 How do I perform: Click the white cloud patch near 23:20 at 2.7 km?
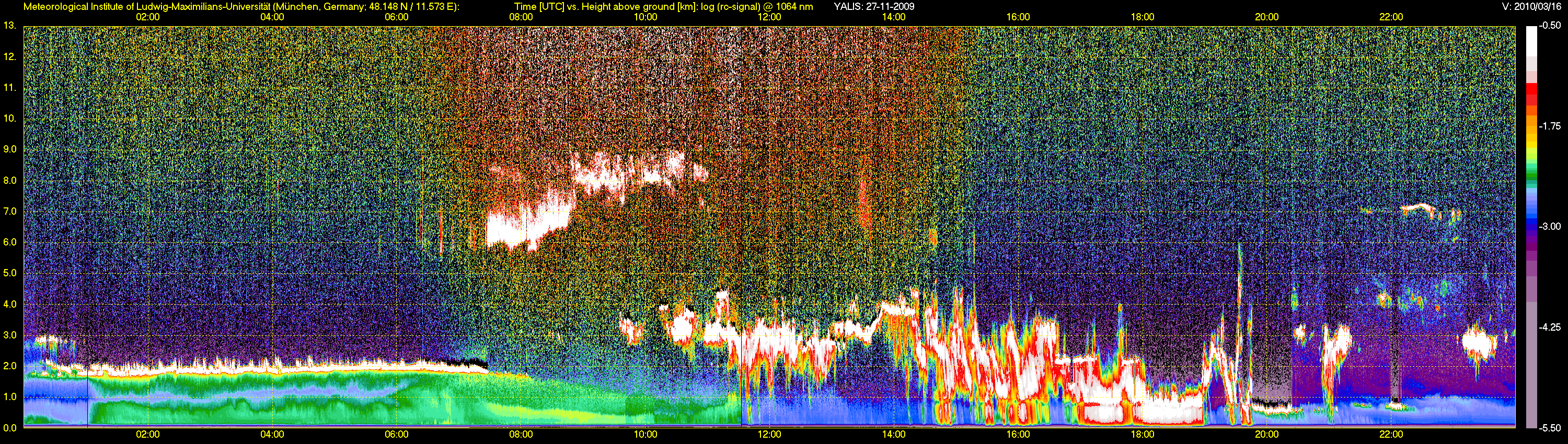(x=1479, y=345)
